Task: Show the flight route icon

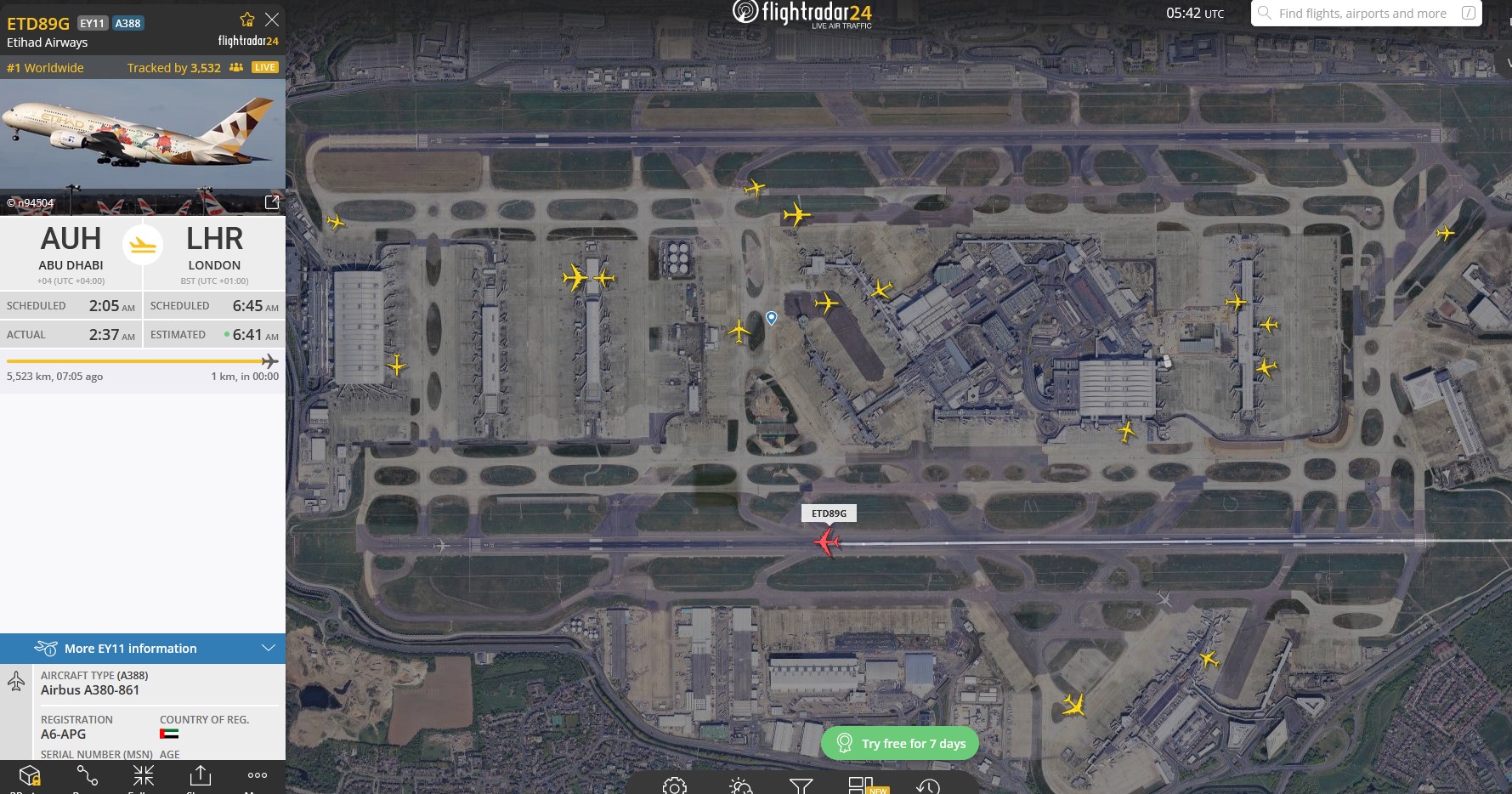Action: [x=88, y=775]
